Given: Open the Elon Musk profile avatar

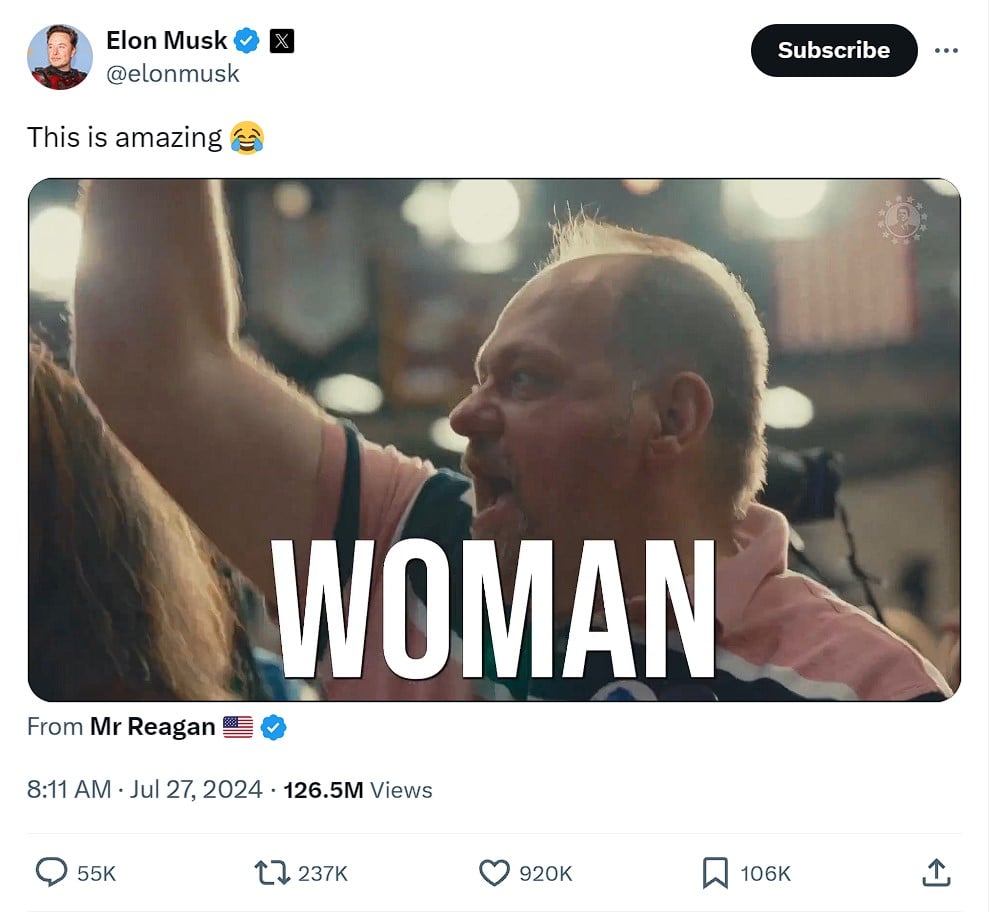Looking at the screenshot, I should [x=60, y=57].
